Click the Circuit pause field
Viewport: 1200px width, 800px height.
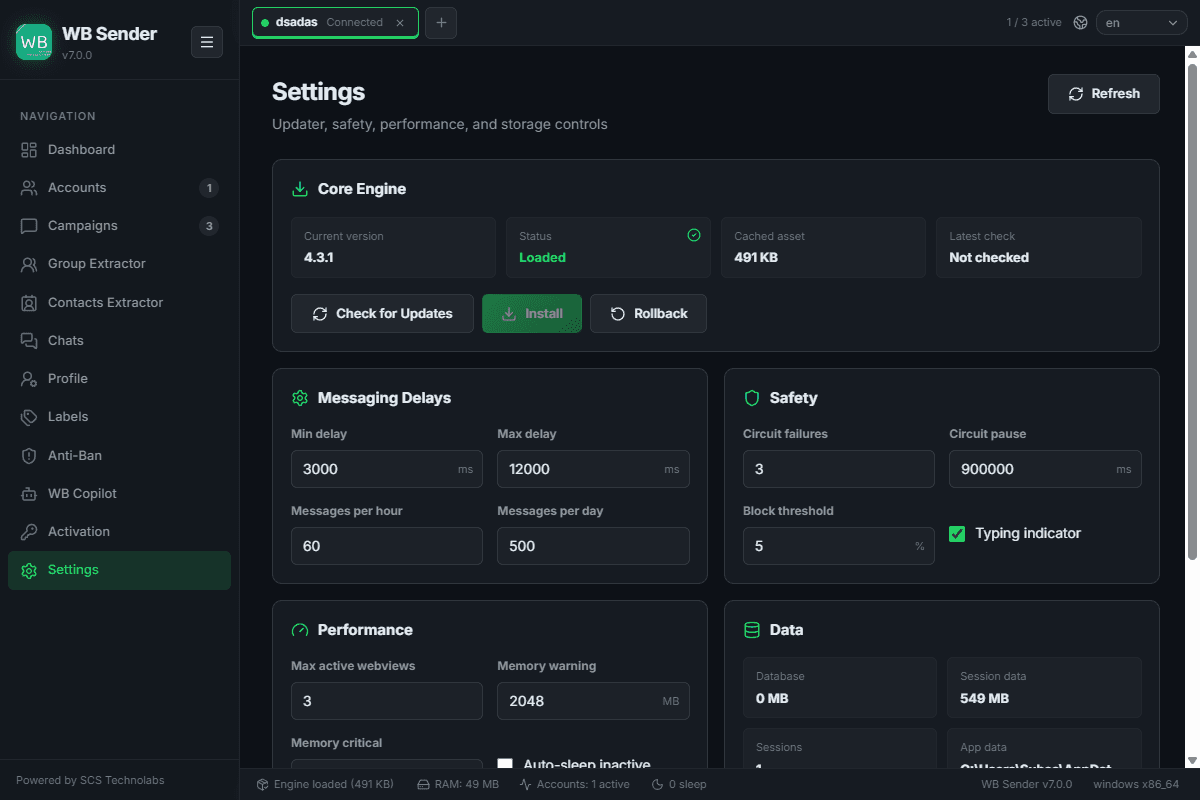pos(1045,469)
